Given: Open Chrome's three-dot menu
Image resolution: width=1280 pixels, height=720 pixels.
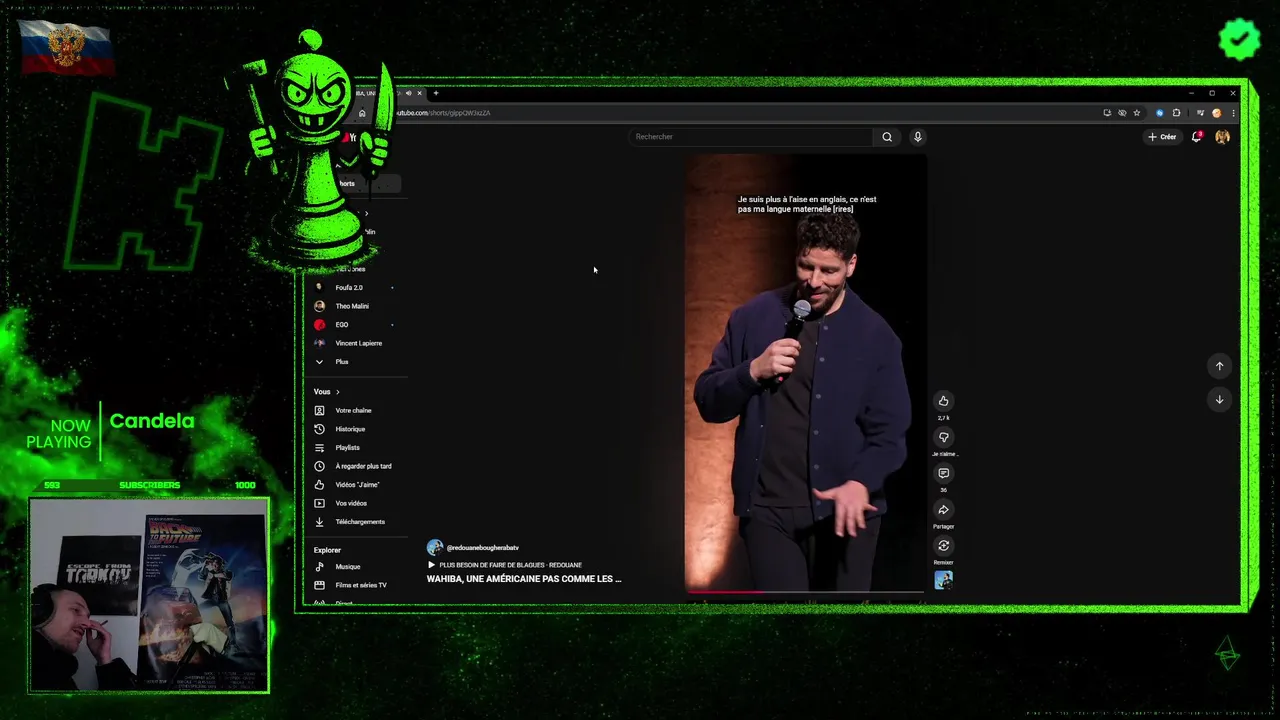Looking at the screenshot, I should point(1233,113).
